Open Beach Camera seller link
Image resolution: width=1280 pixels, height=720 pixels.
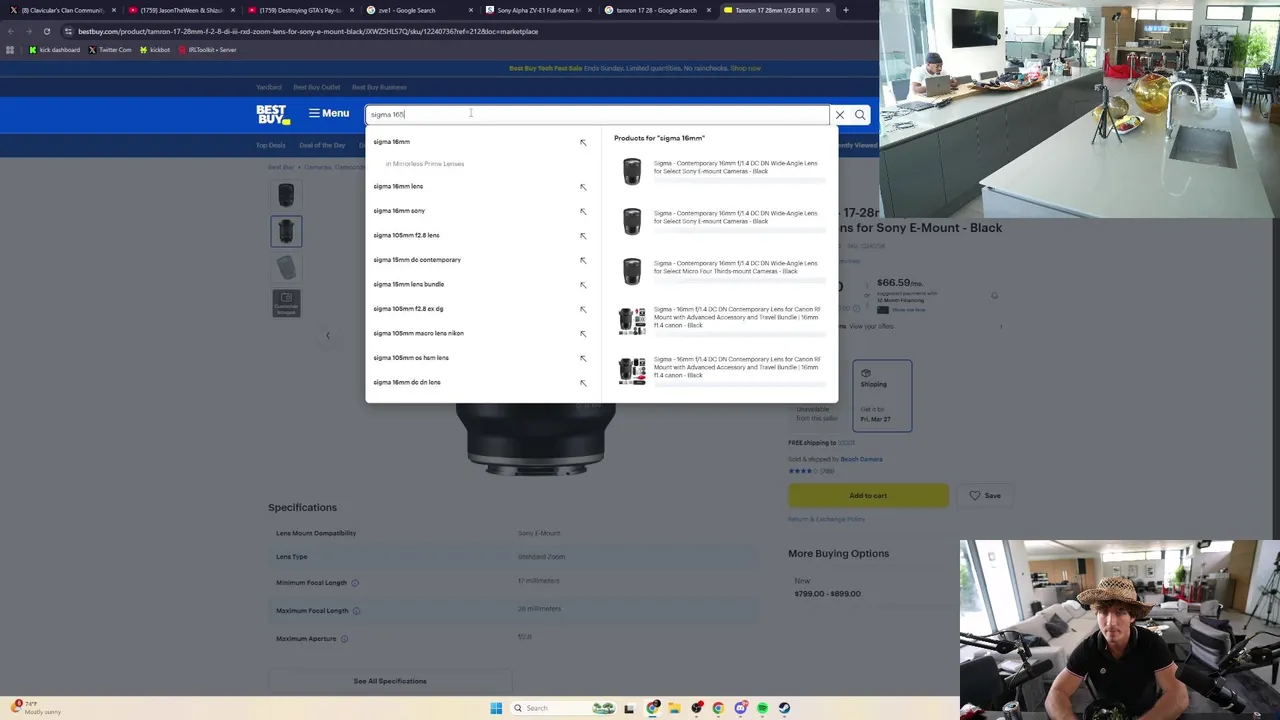(861, 459)
